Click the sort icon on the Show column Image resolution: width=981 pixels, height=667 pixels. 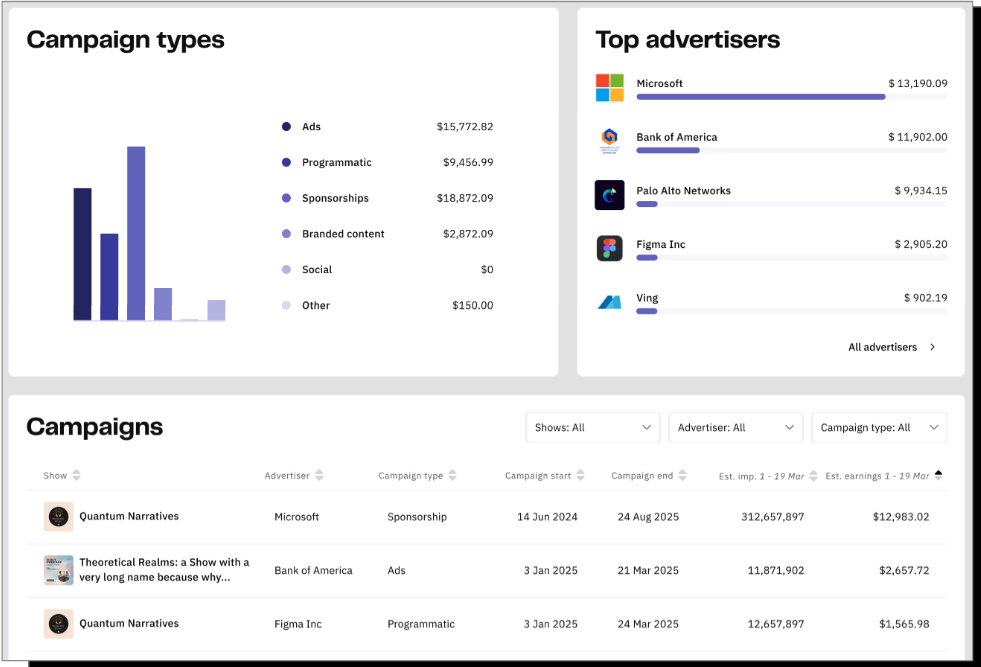[x=77, y=475]
